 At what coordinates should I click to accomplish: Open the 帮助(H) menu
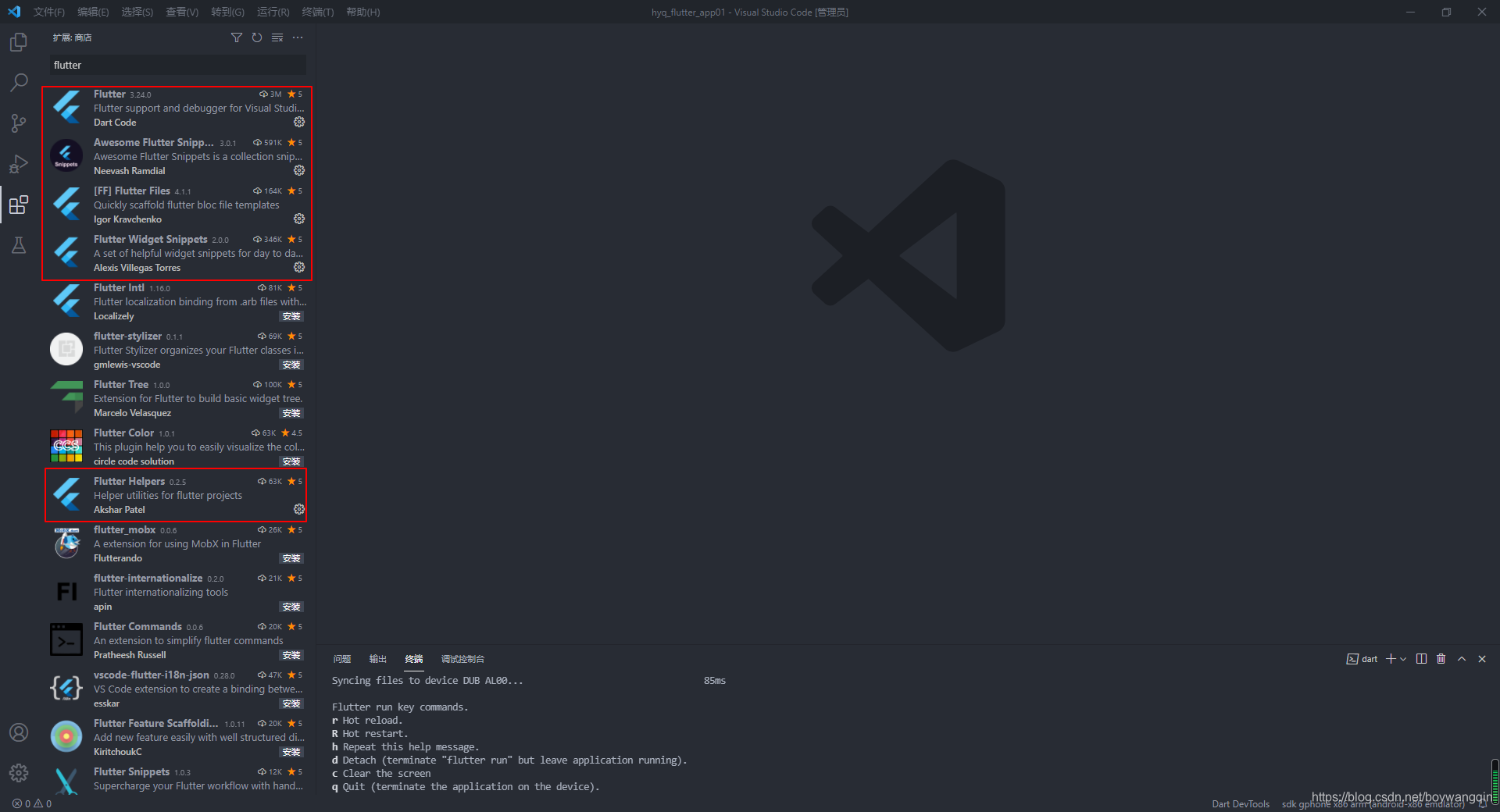[362, 12]
